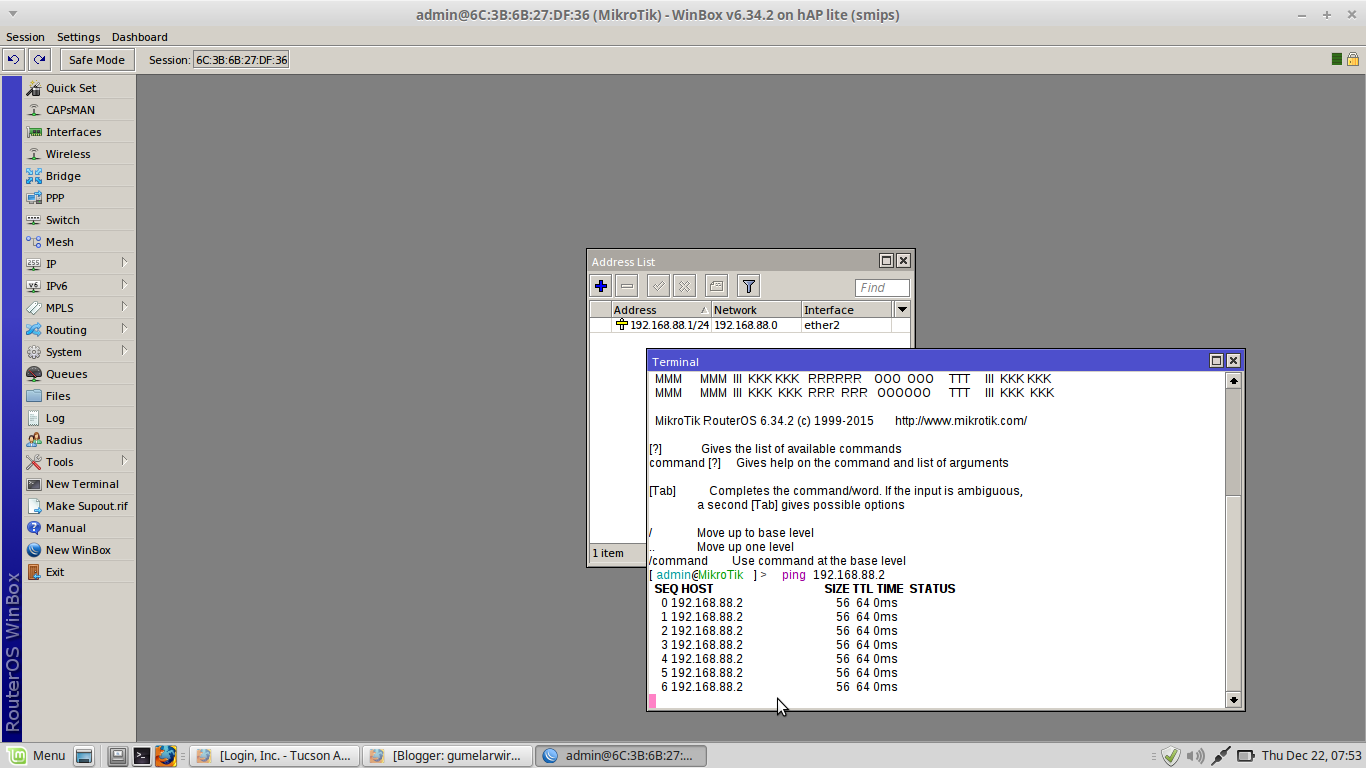The width and height of the screenshot is (1366, 768).
Task: Click the Show Desktop taskbar icon
Action: (x=84, y=756)
